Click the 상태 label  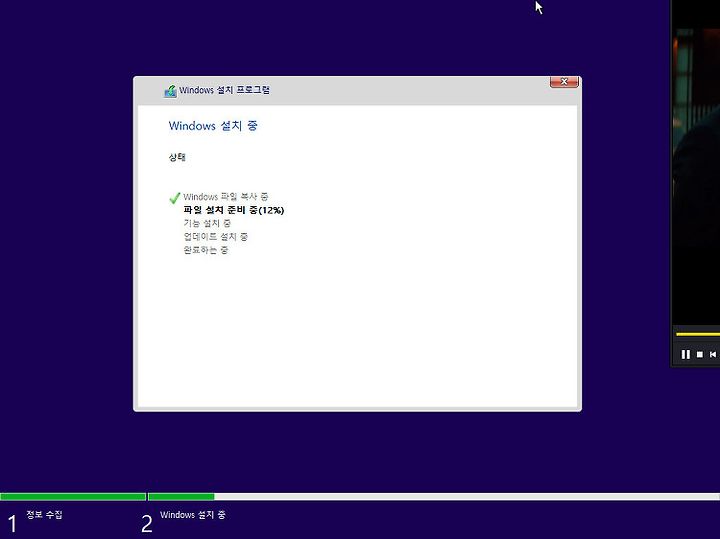[x=177, y=157]
